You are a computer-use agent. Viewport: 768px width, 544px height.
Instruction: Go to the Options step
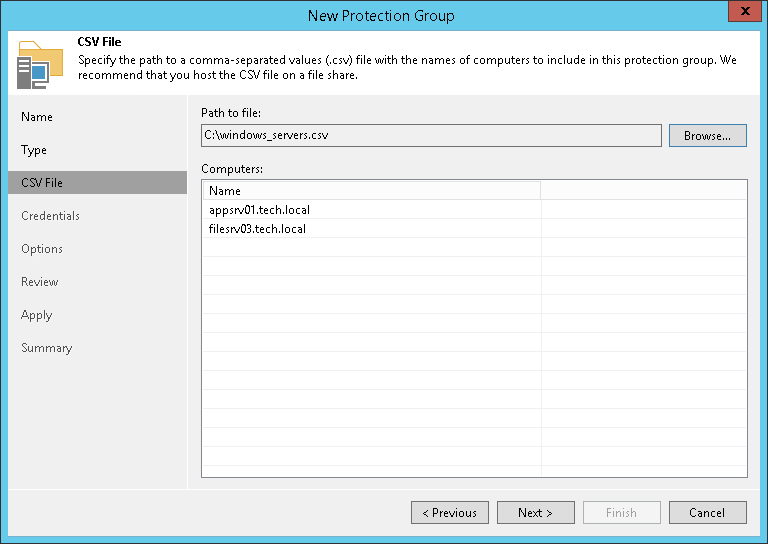pyautogui.click(x=42, y=249)
